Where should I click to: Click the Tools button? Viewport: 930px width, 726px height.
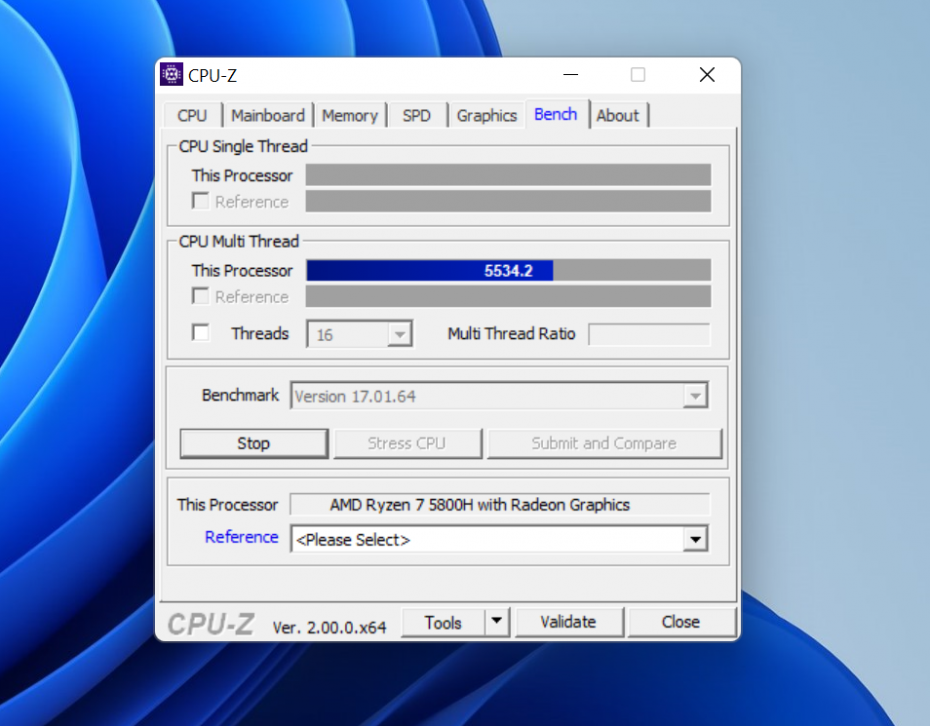[443, 622]
